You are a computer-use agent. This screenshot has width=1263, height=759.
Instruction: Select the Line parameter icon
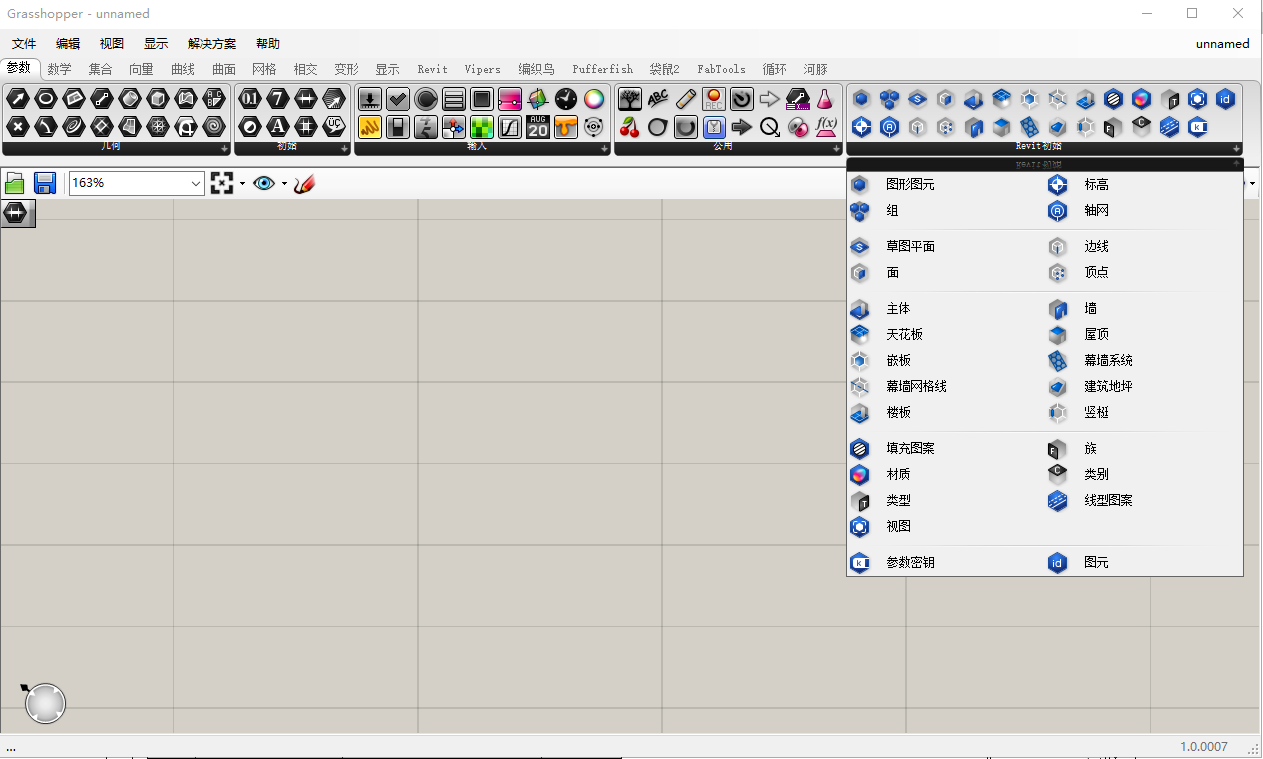pos(101,99)
